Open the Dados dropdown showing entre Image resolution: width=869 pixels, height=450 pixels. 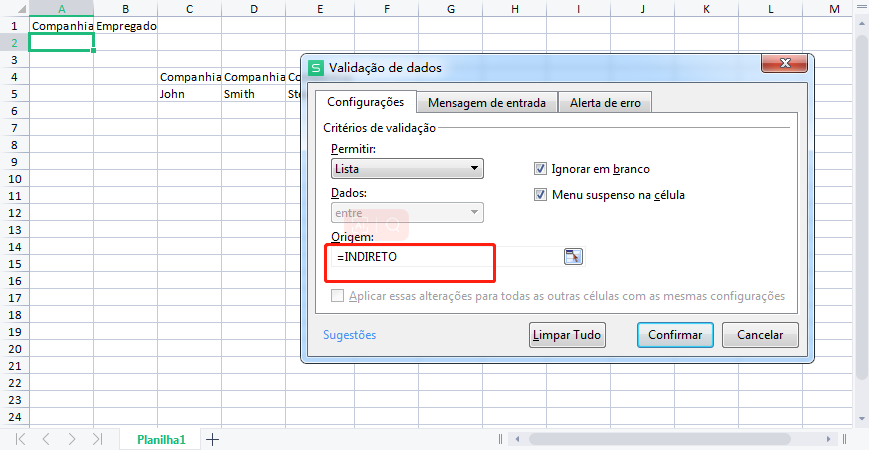407,213
